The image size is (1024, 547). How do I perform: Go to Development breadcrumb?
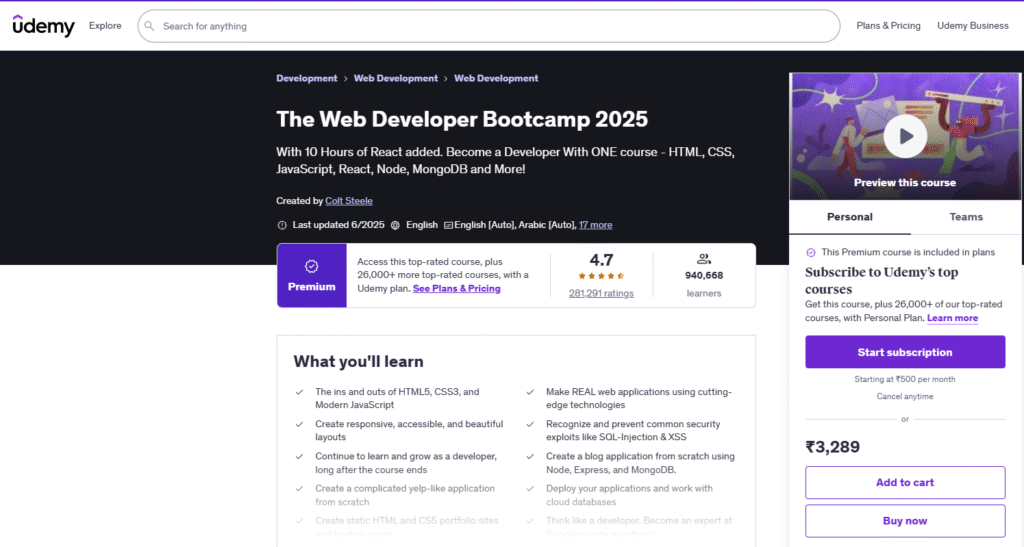click(307, 78)
